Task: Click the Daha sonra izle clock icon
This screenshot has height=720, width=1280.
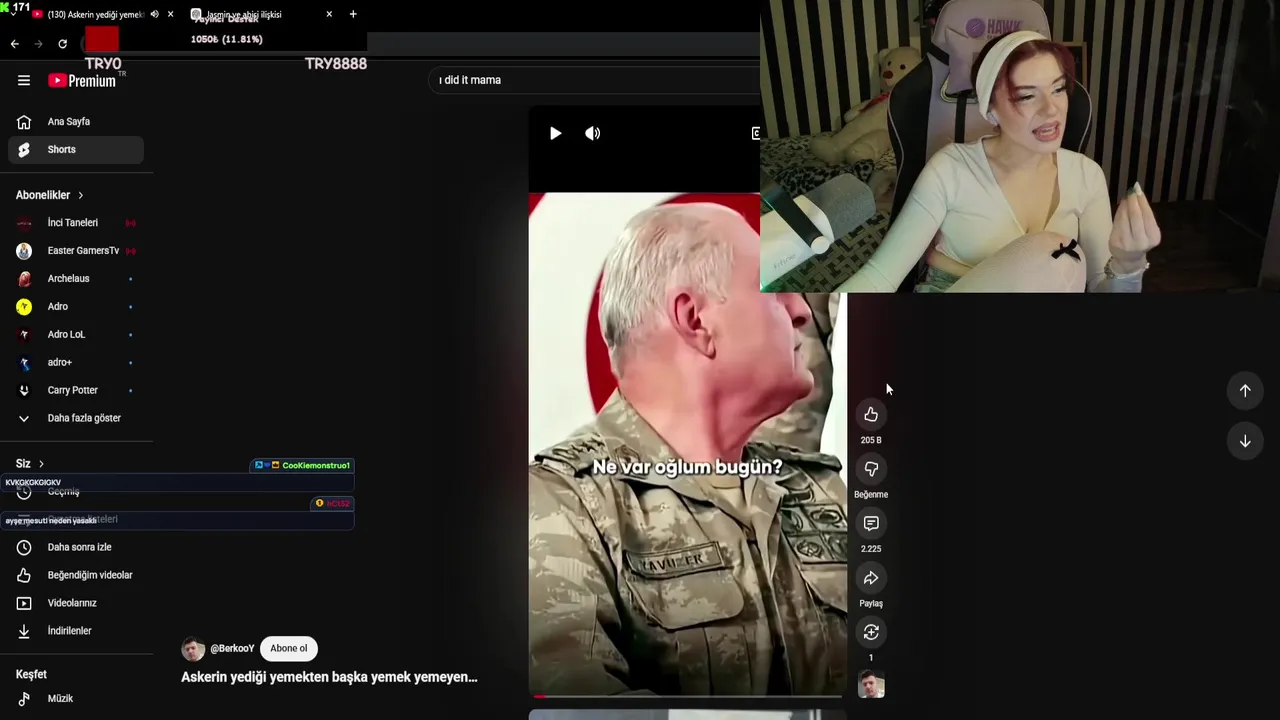Action: pyautogui.click(x=24, y=548)
